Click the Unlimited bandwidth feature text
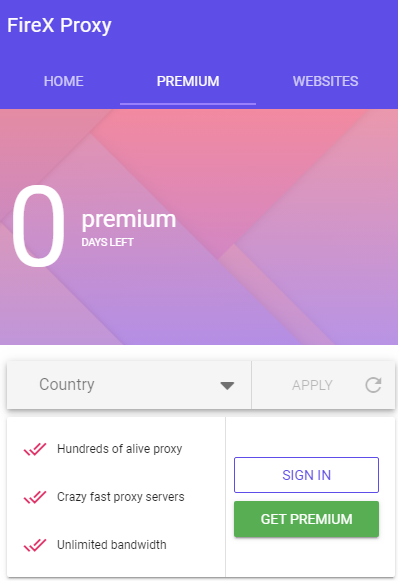This screenshot has width=398, height=581. click(x=112, y=545)
